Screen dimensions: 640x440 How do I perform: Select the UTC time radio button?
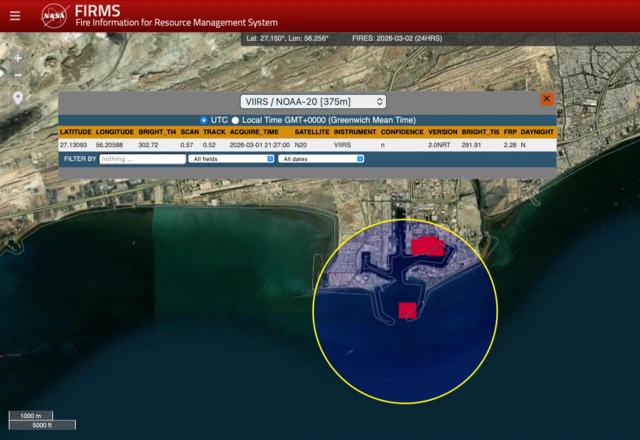click(204, 120)
